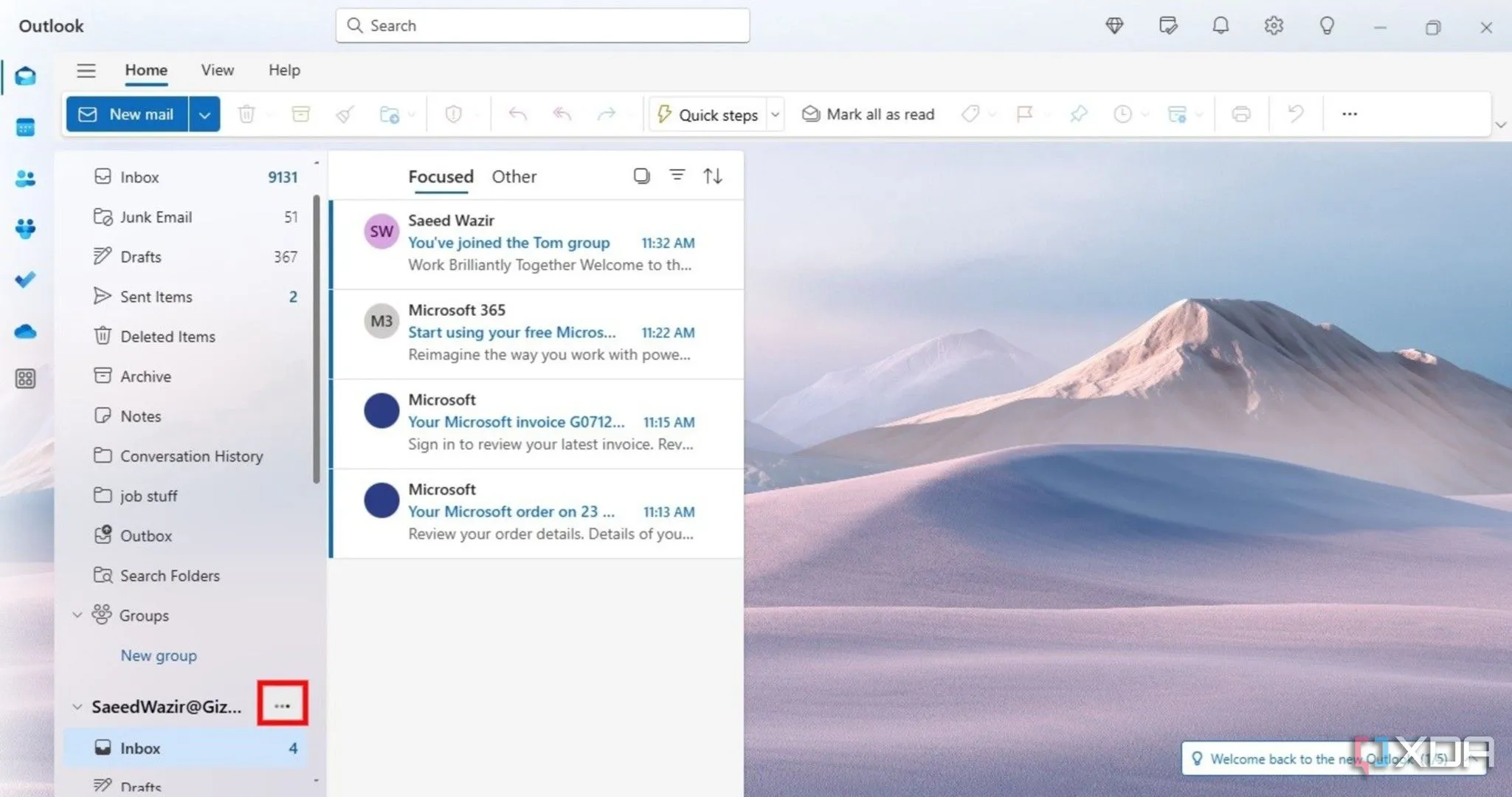Image resolution: width=1512 pixels, height=797 pixels.
Task: Click the Print icon in ribbon
Action: [1241, 114]
